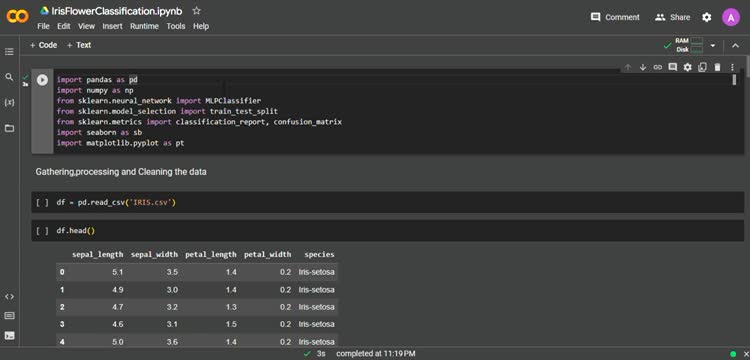Open the Files folder panel
750x360 pixels.
tap(9, 128)
